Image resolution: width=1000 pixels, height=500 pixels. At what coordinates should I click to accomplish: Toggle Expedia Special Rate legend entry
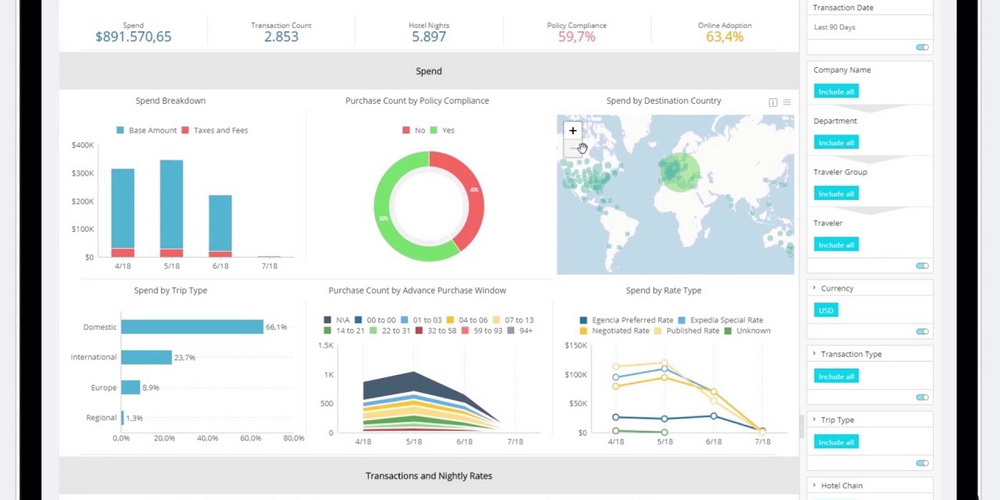click(x=721, y=320)
